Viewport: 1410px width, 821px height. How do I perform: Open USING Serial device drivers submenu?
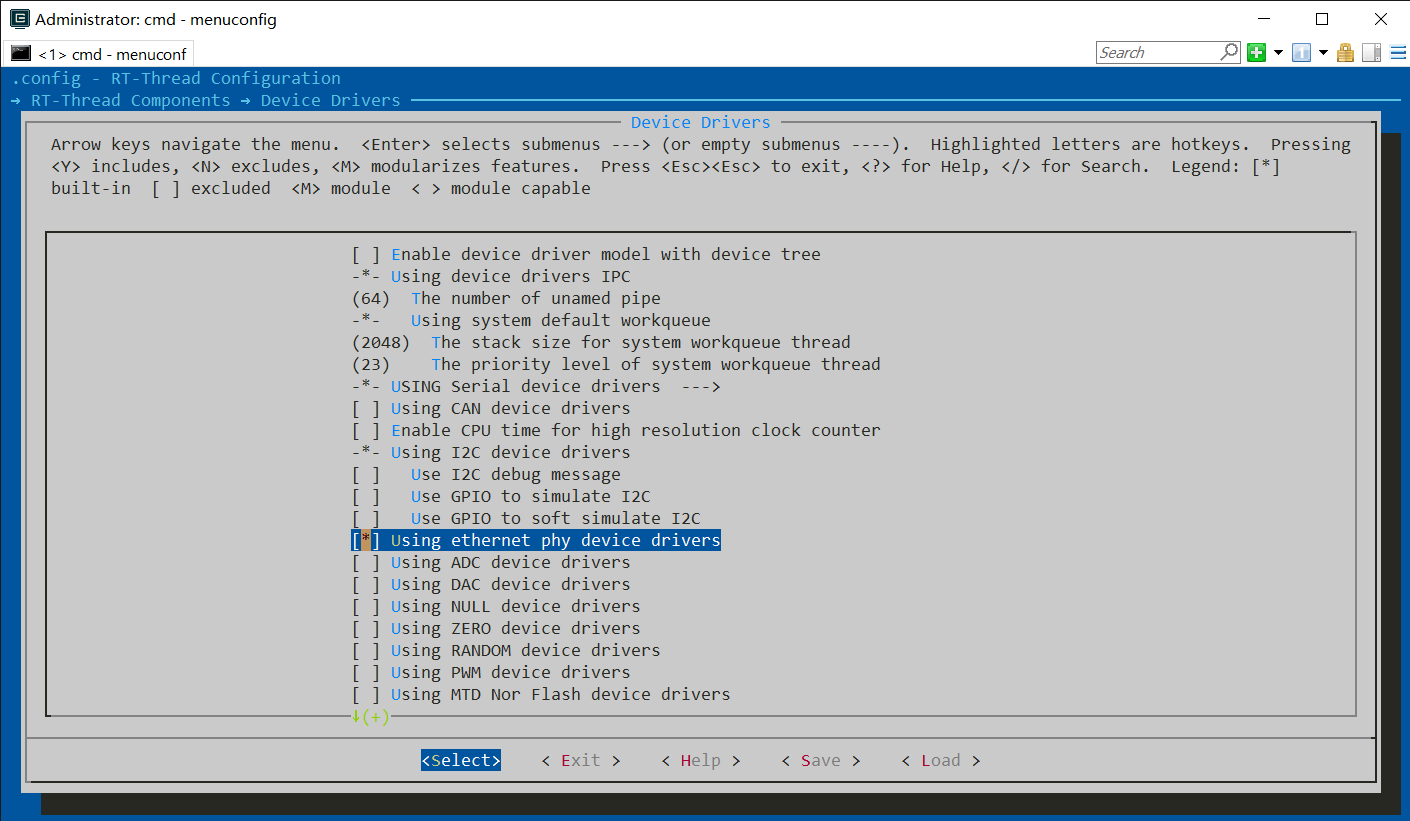coord(536,386)
